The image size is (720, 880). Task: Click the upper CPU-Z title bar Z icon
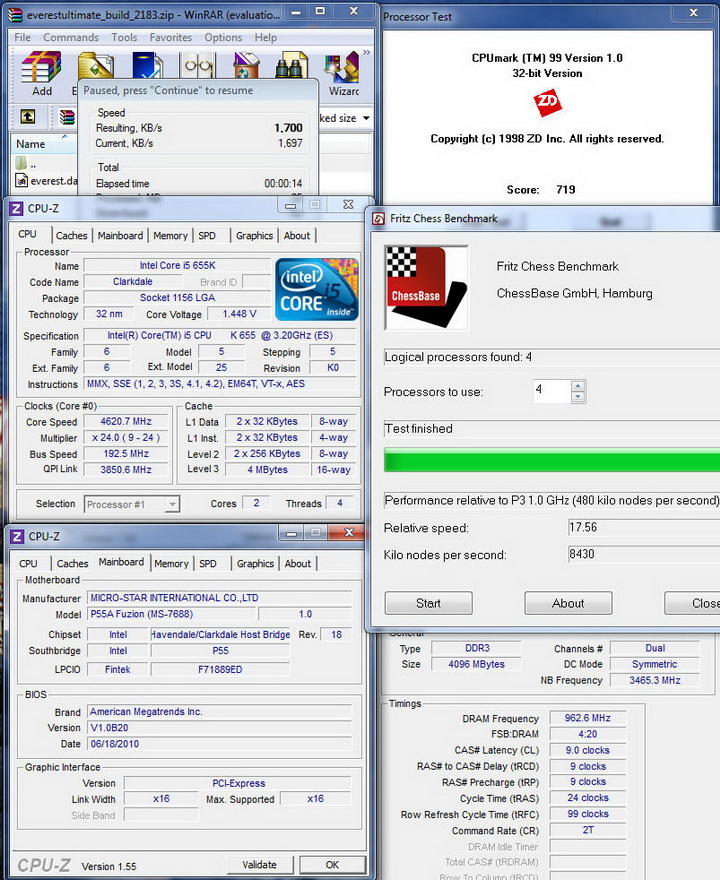[16, 208]
